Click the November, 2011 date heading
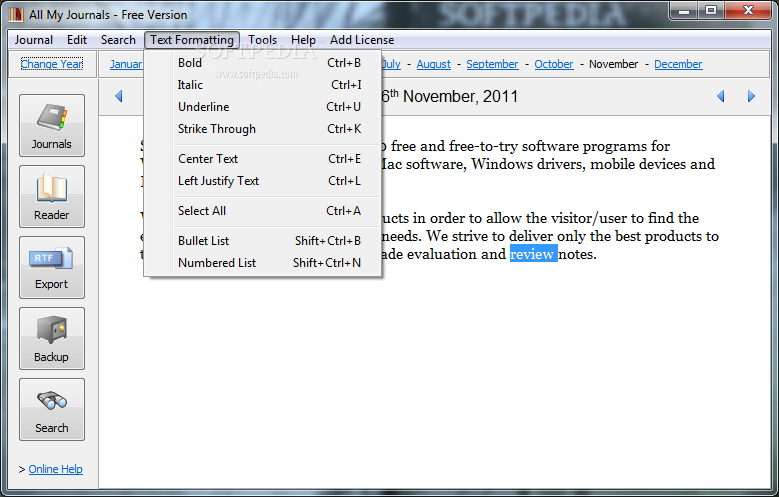 point(450,96)
